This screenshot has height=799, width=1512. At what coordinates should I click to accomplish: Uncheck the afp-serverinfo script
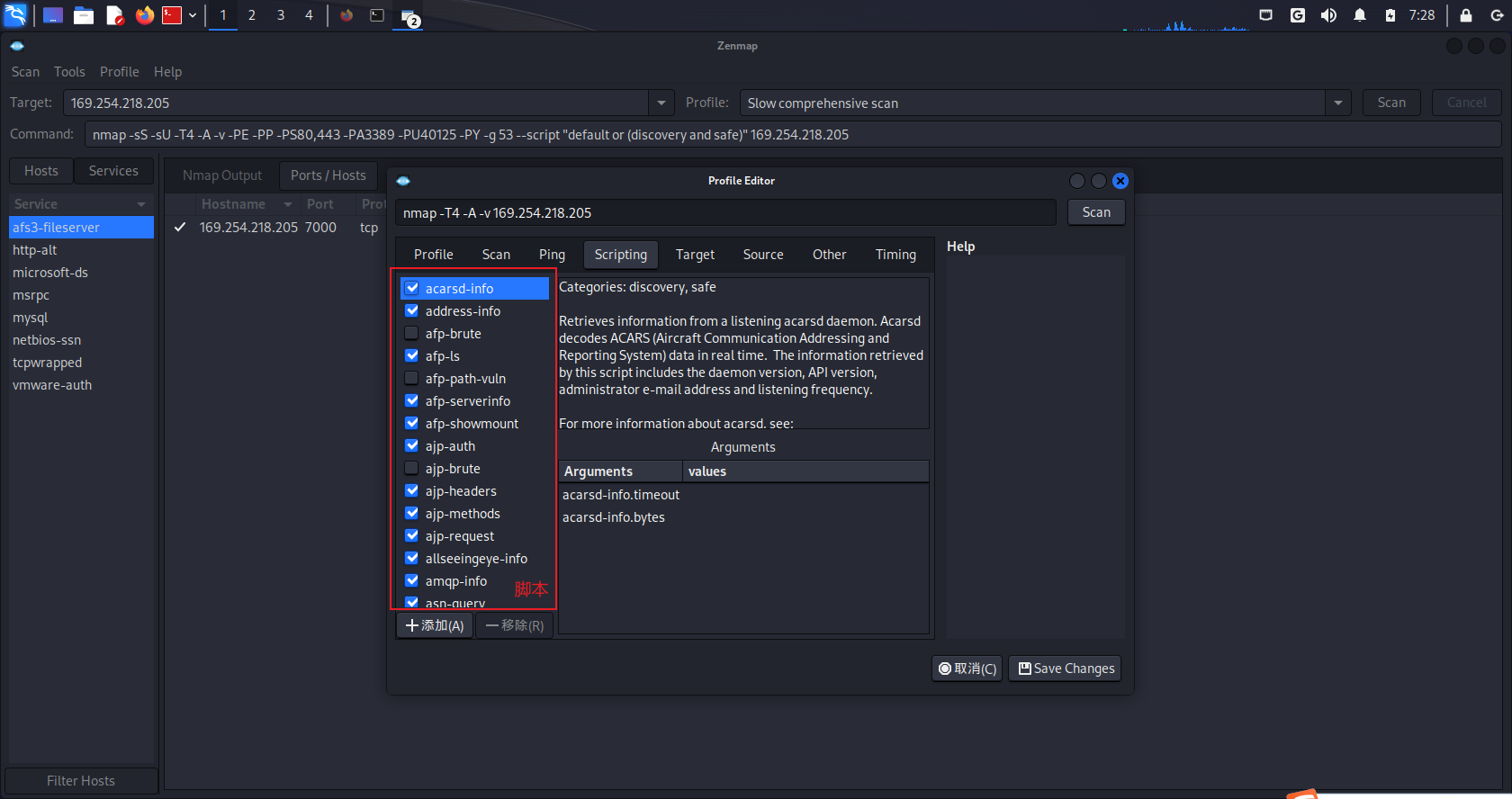412,400
